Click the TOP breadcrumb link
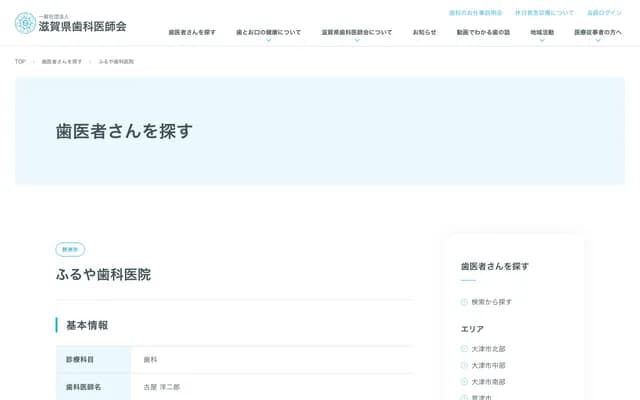The height and width of the screenshot is (400, 640). click(x=20, y=62)
